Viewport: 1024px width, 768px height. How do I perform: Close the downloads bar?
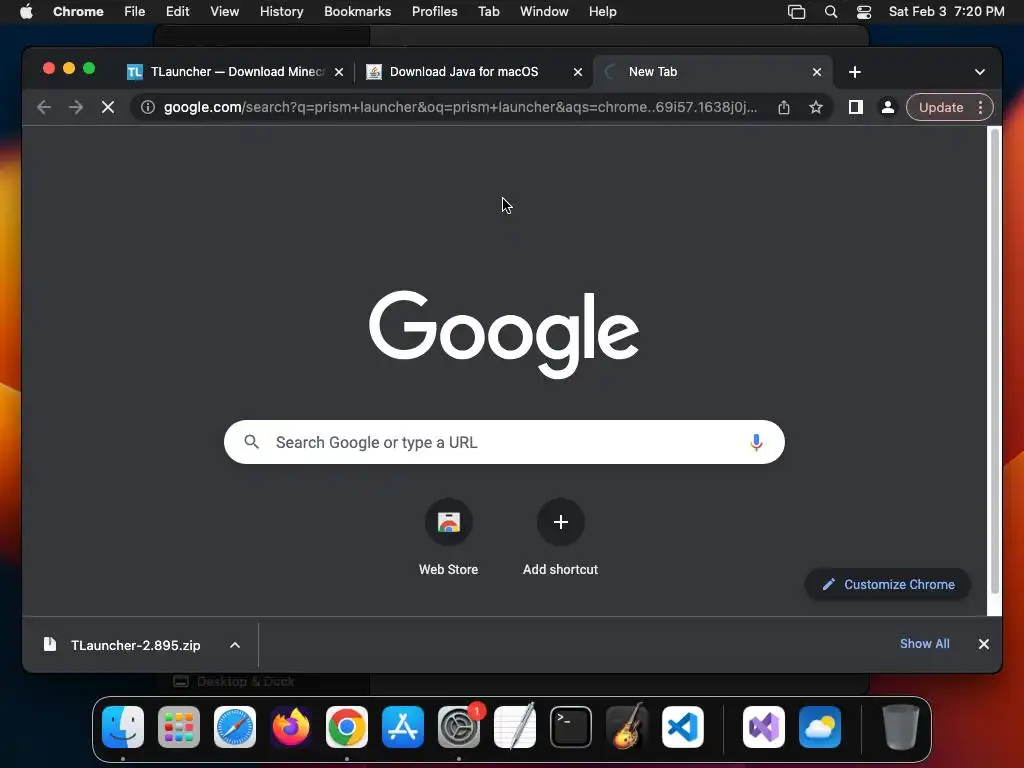click(x=984, y=644)
